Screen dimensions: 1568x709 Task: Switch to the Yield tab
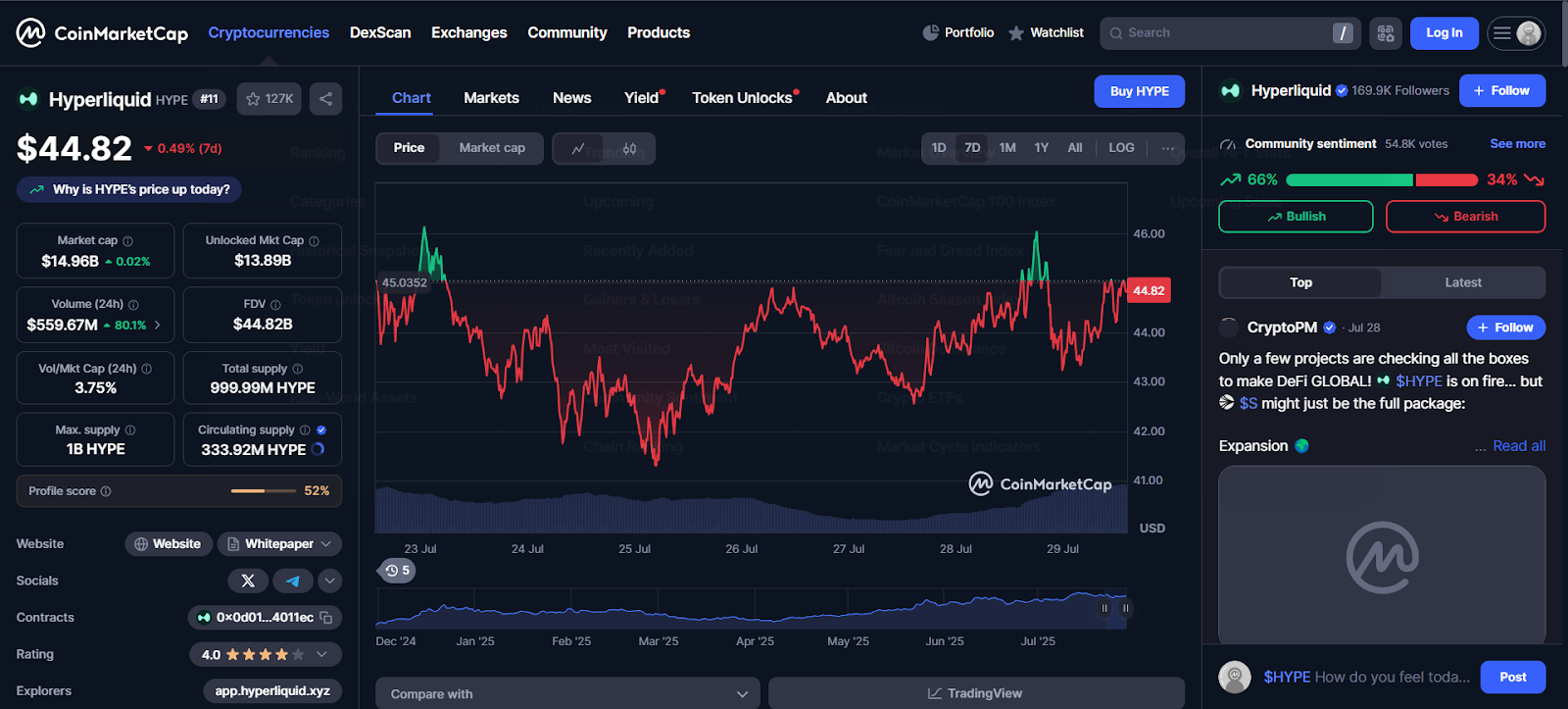642,98
